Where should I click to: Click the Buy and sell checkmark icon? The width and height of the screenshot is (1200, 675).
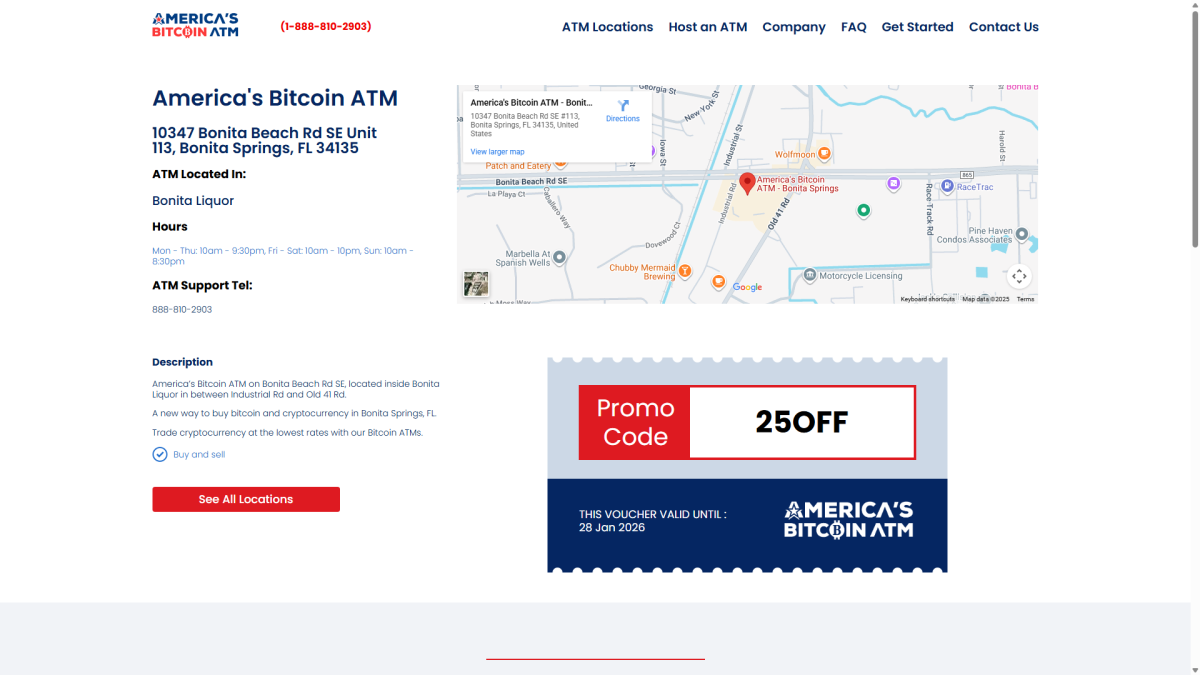click(x=160, y=455)
